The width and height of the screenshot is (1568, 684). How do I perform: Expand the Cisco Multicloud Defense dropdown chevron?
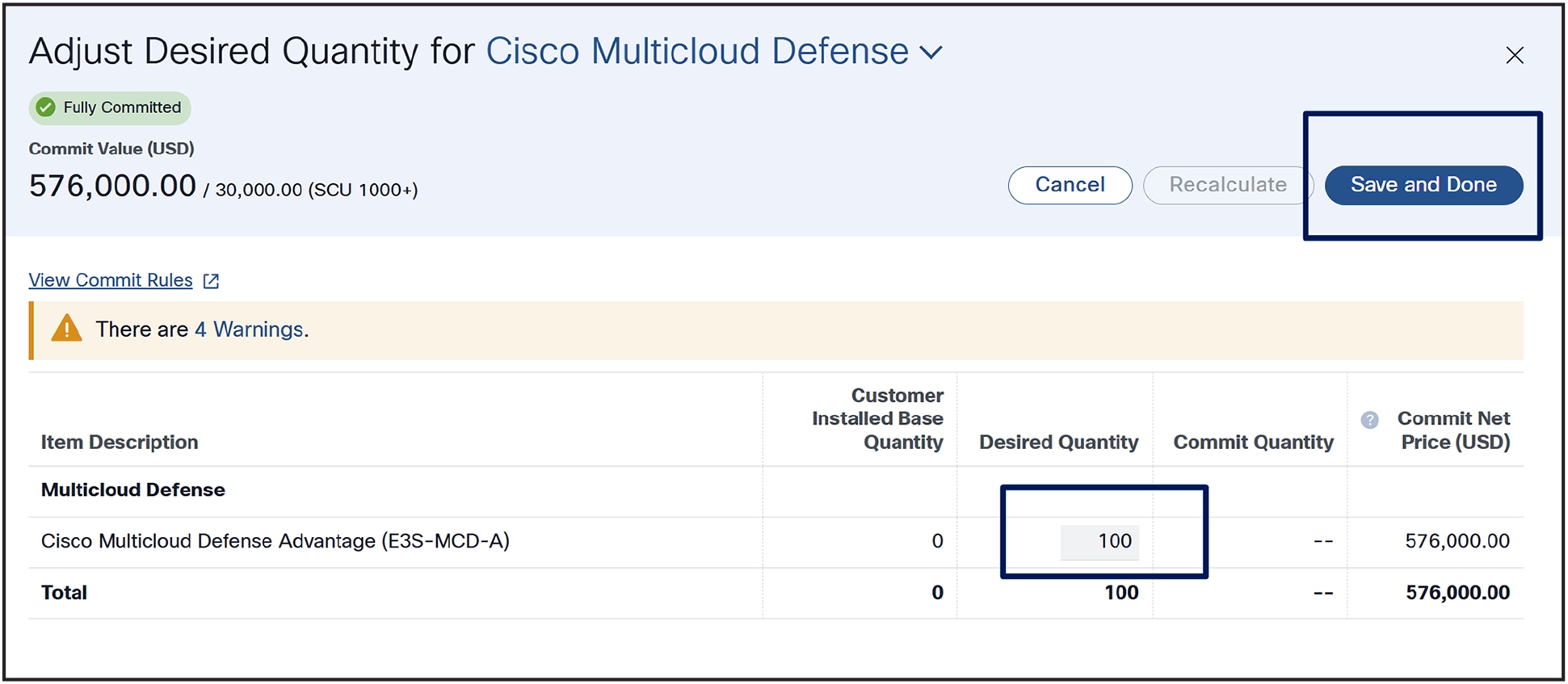pos(931,53)
